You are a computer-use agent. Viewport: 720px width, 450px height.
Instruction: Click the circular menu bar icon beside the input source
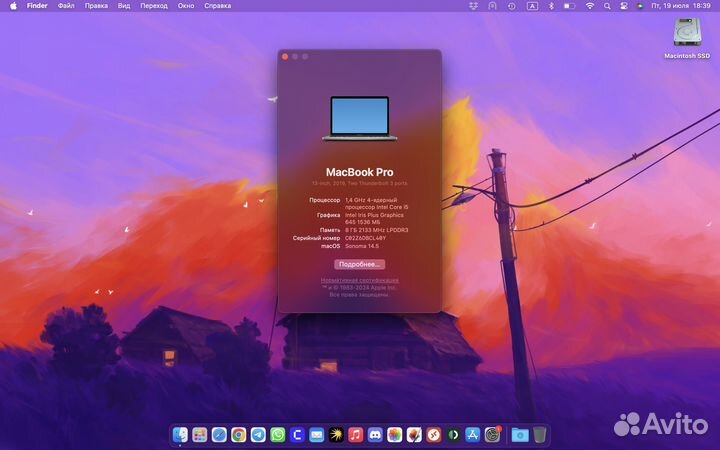tap(512, 6)
